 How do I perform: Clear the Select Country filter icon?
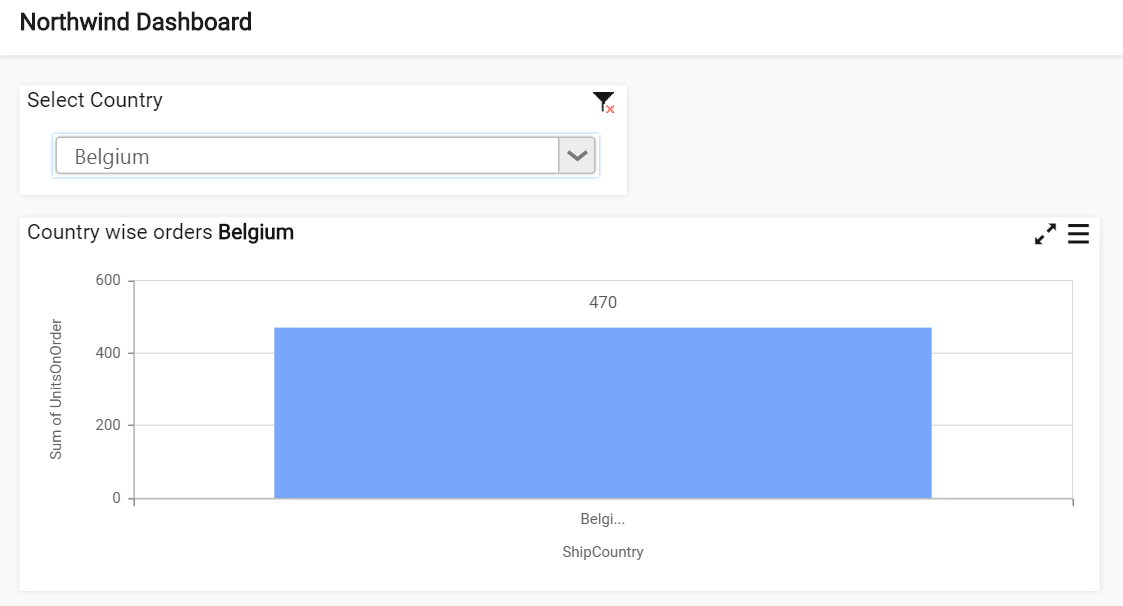(604, 102)
